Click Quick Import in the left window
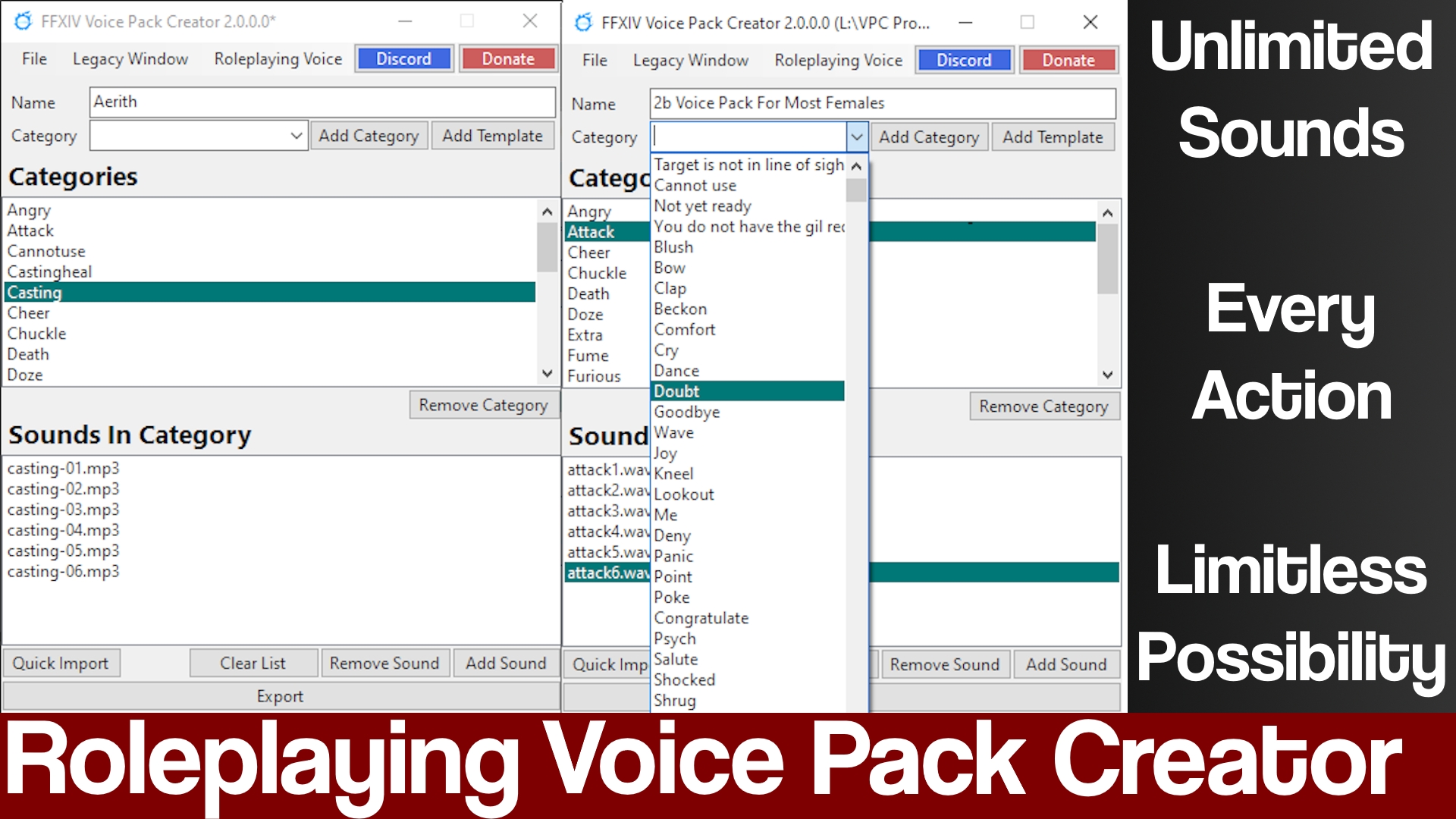Image resolution: width=1456 pixels, height=819 pixels. [x=61, y=663]
